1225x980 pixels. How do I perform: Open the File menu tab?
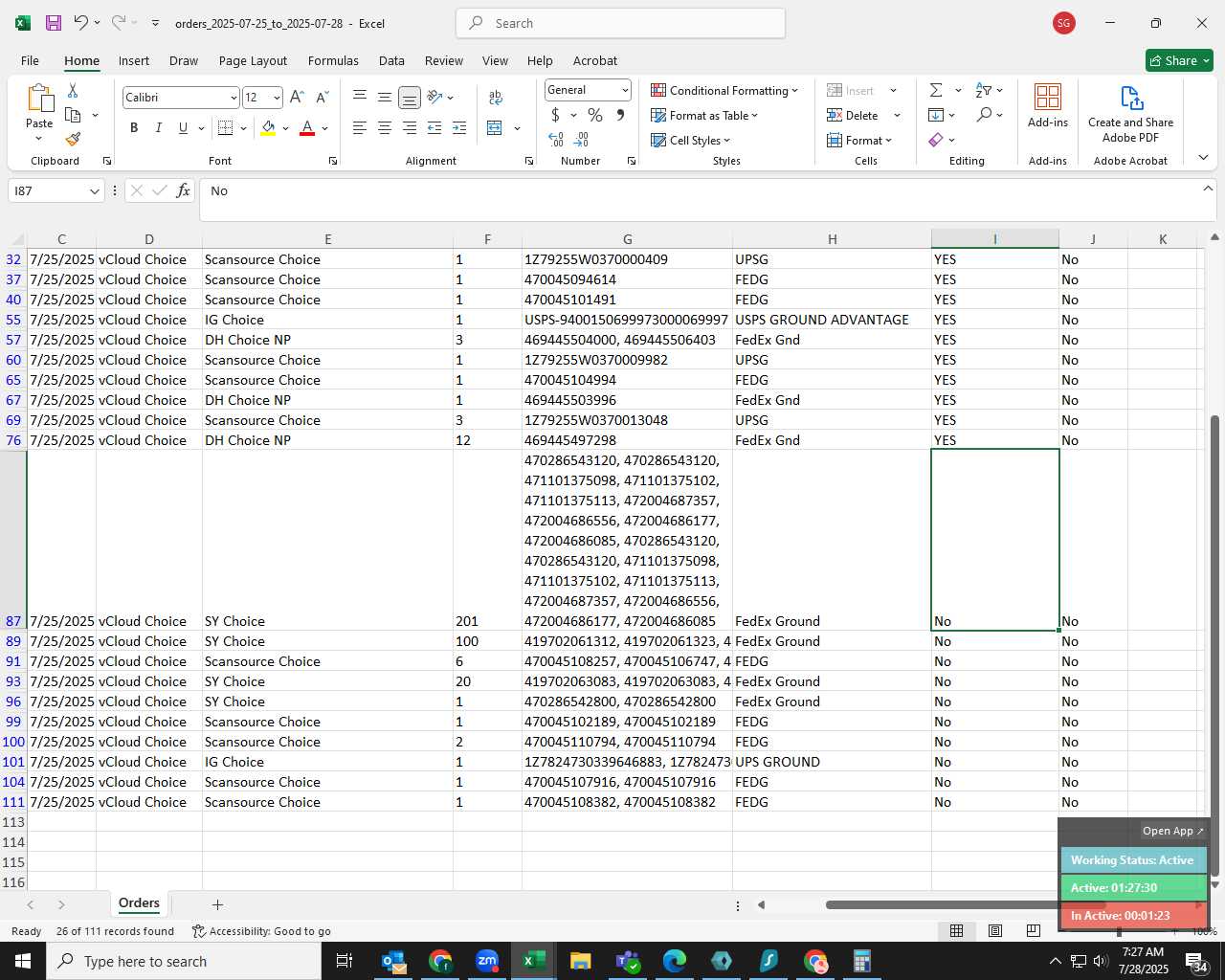coord(30,60)
